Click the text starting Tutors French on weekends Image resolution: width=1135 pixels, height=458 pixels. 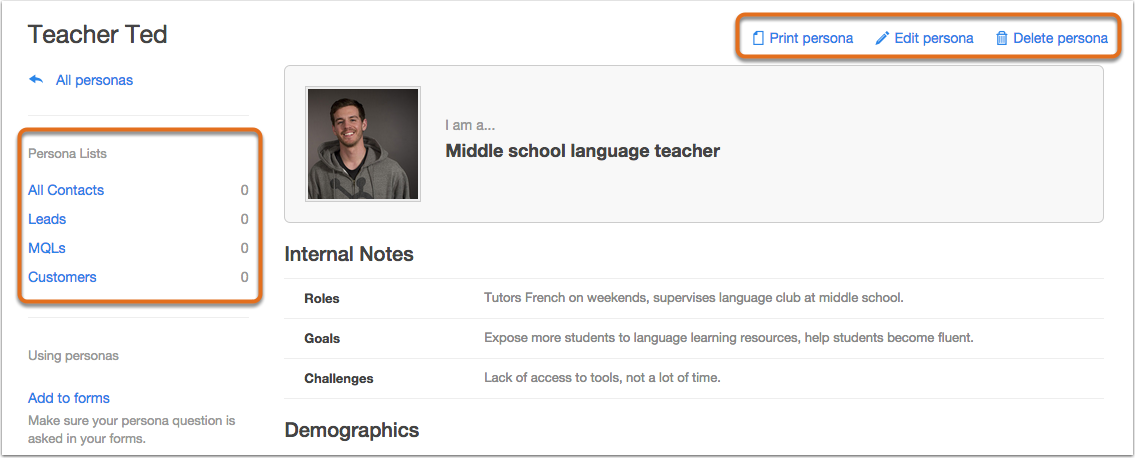click(693, 297)
